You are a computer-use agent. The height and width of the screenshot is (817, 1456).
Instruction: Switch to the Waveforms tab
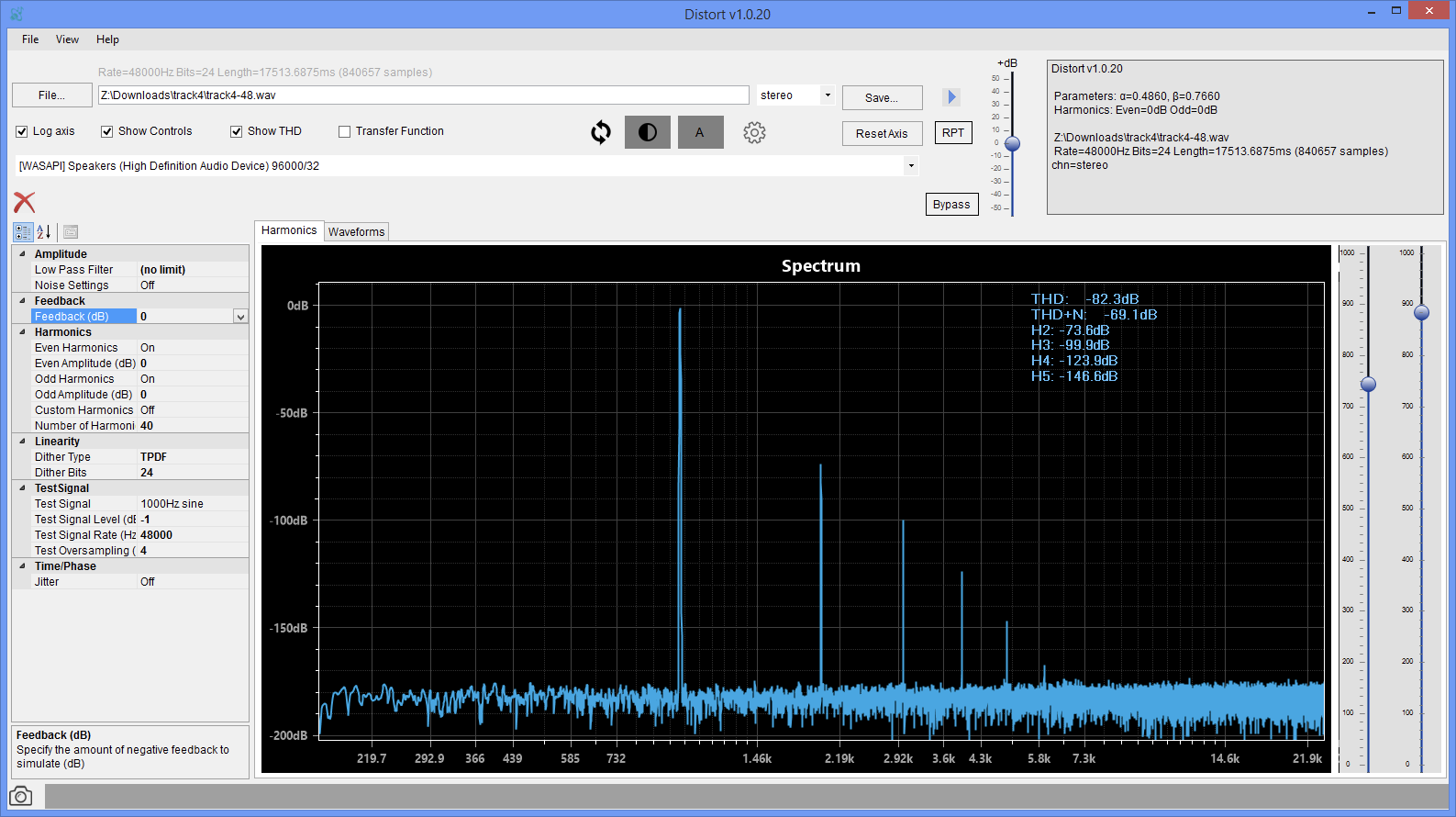pos(357,232)
